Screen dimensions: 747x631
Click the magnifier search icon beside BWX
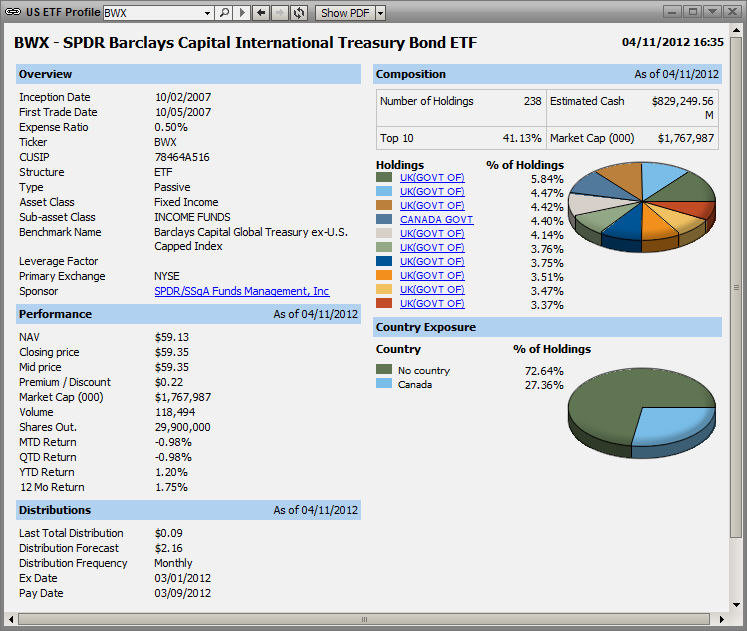coord(223,12)
